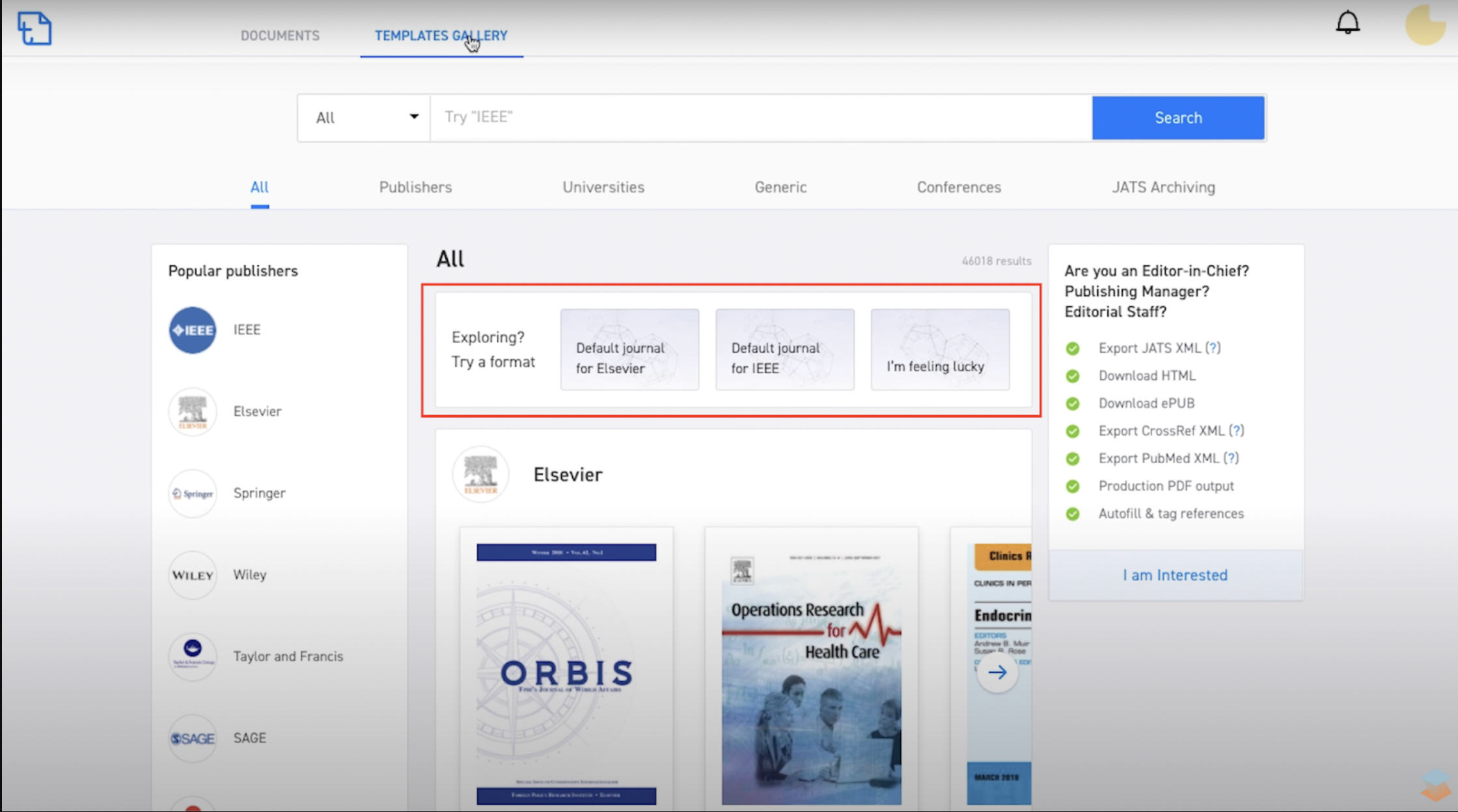Viewport: 1458px width, 812px height.
Task: Select the Springer publisher logo
Action: (192, 493)
